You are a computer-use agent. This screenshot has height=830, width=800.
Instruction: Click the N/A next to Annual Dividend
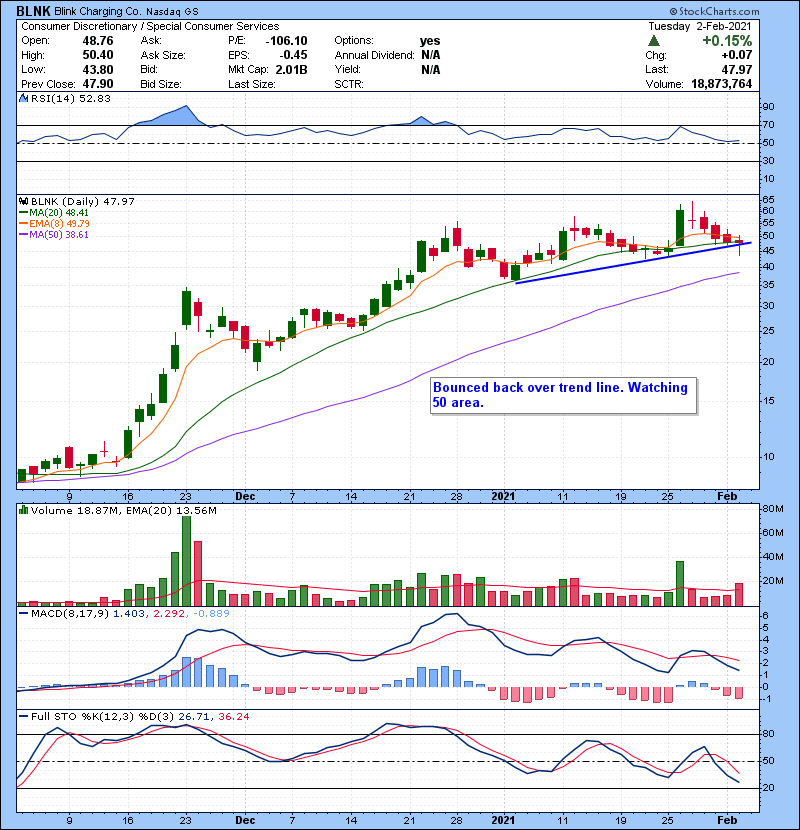(x=430, y=55)
